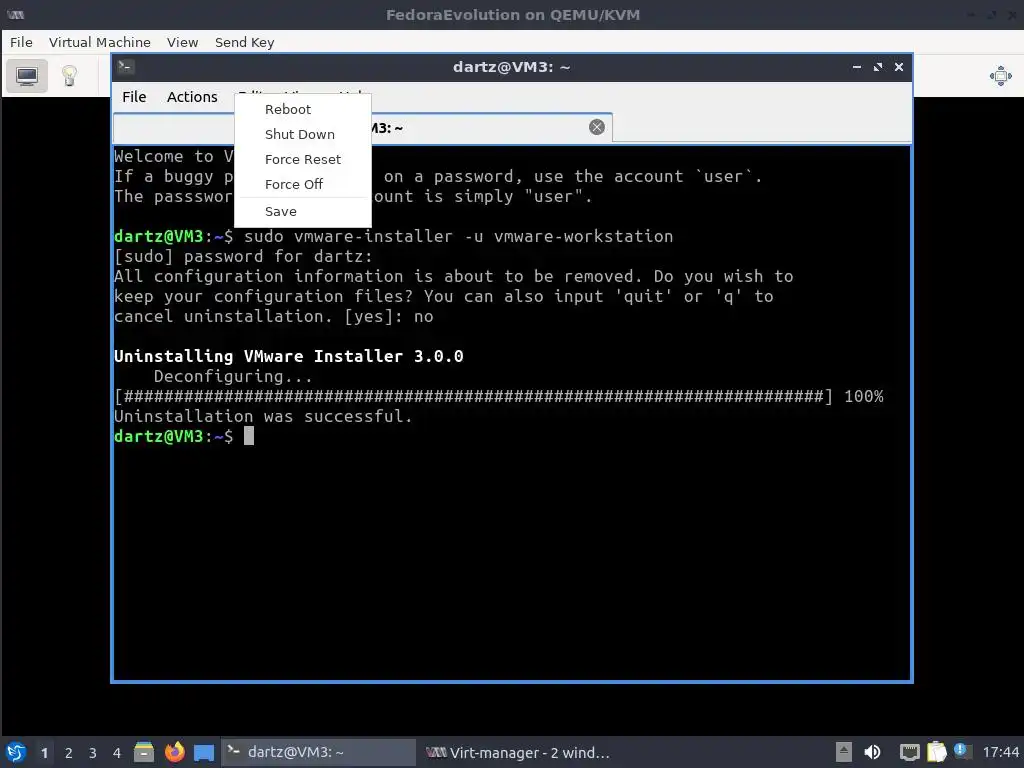
Task: Open the Virtual Machine menu
Action: [x=99, y=42]
